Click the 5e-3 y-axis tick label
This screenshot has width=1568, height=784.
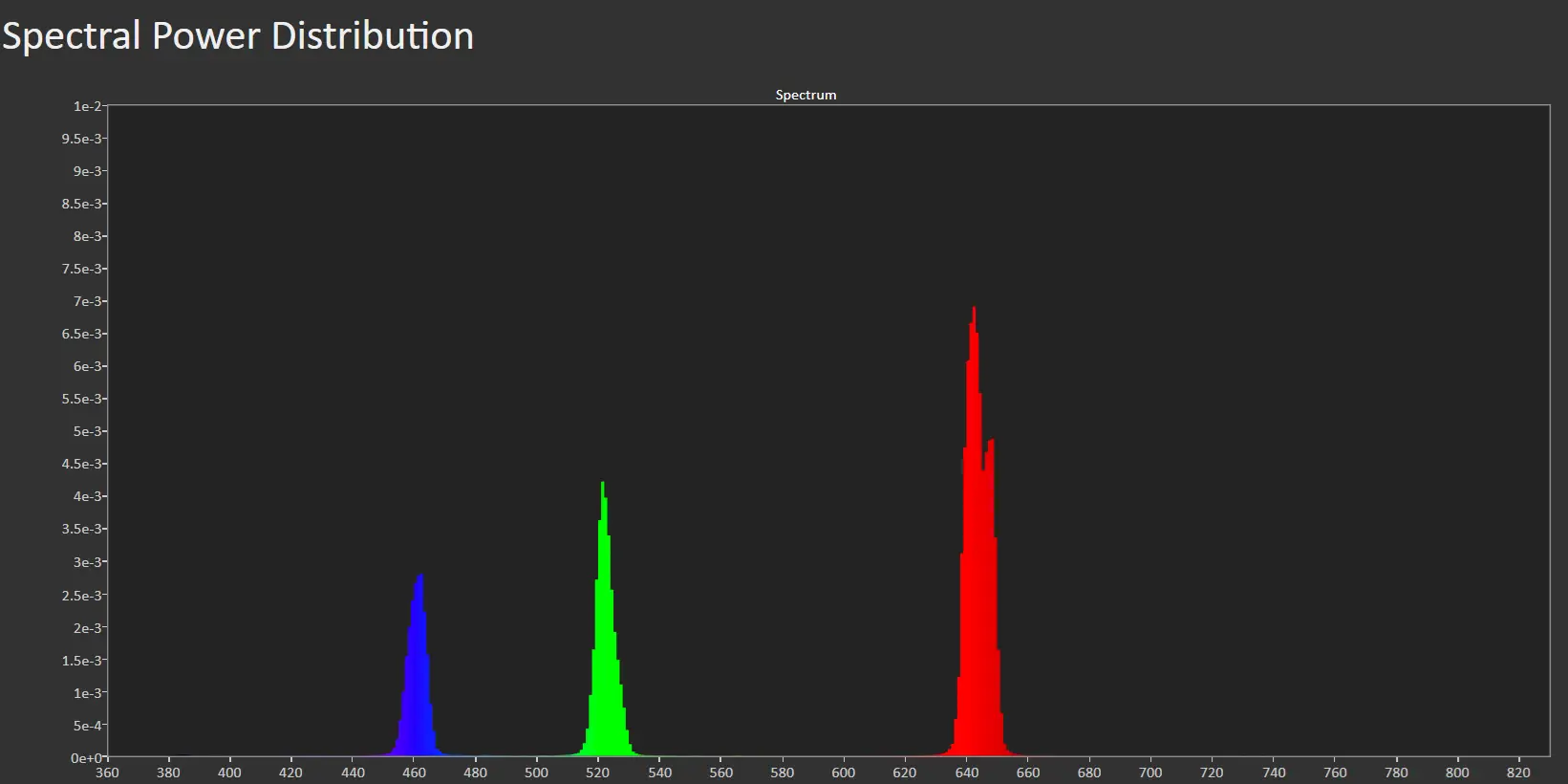click(87, 431)
